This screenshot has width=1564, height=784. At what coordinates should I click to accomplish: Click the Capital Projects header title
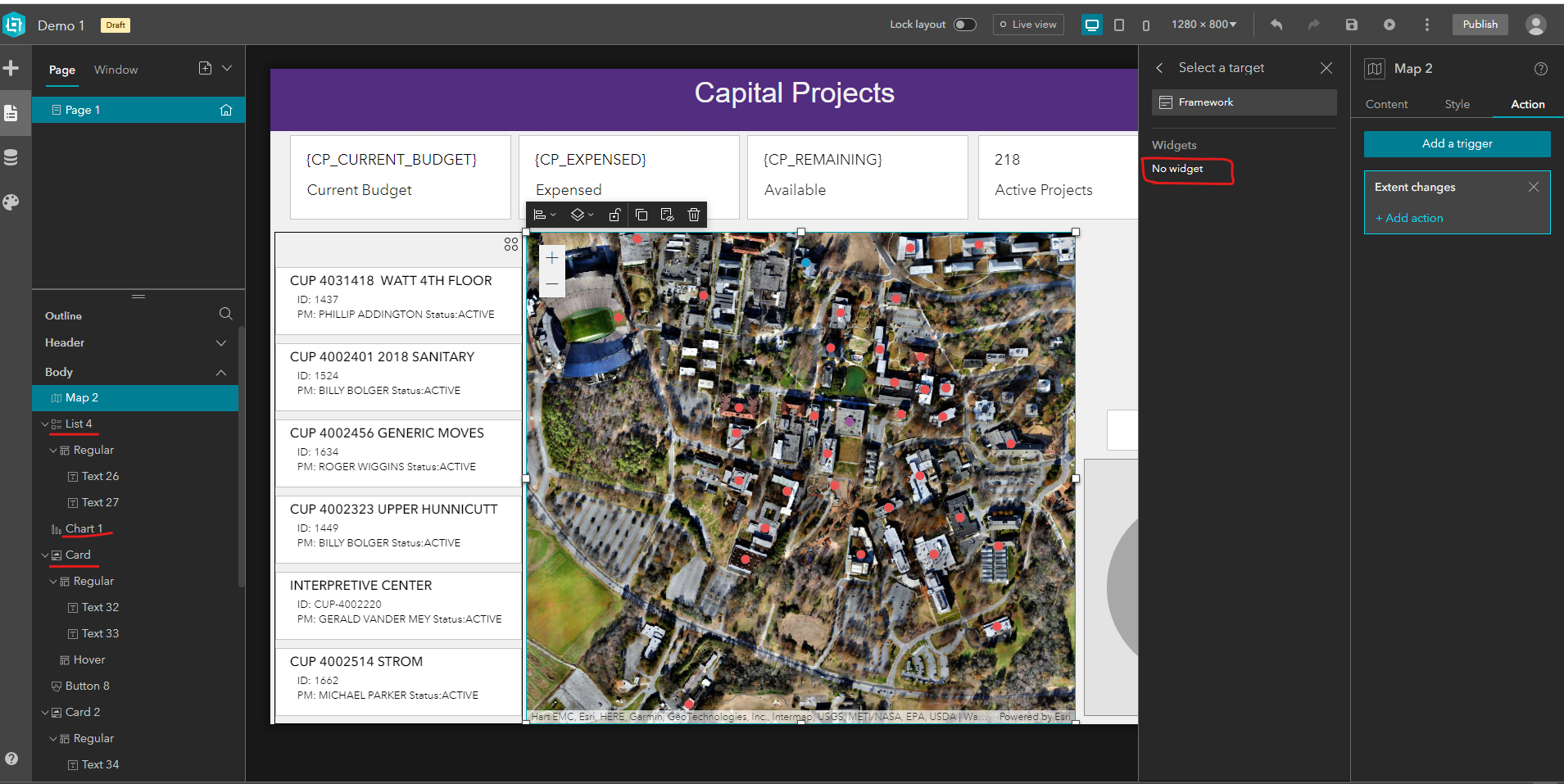(x=794, y=93)
